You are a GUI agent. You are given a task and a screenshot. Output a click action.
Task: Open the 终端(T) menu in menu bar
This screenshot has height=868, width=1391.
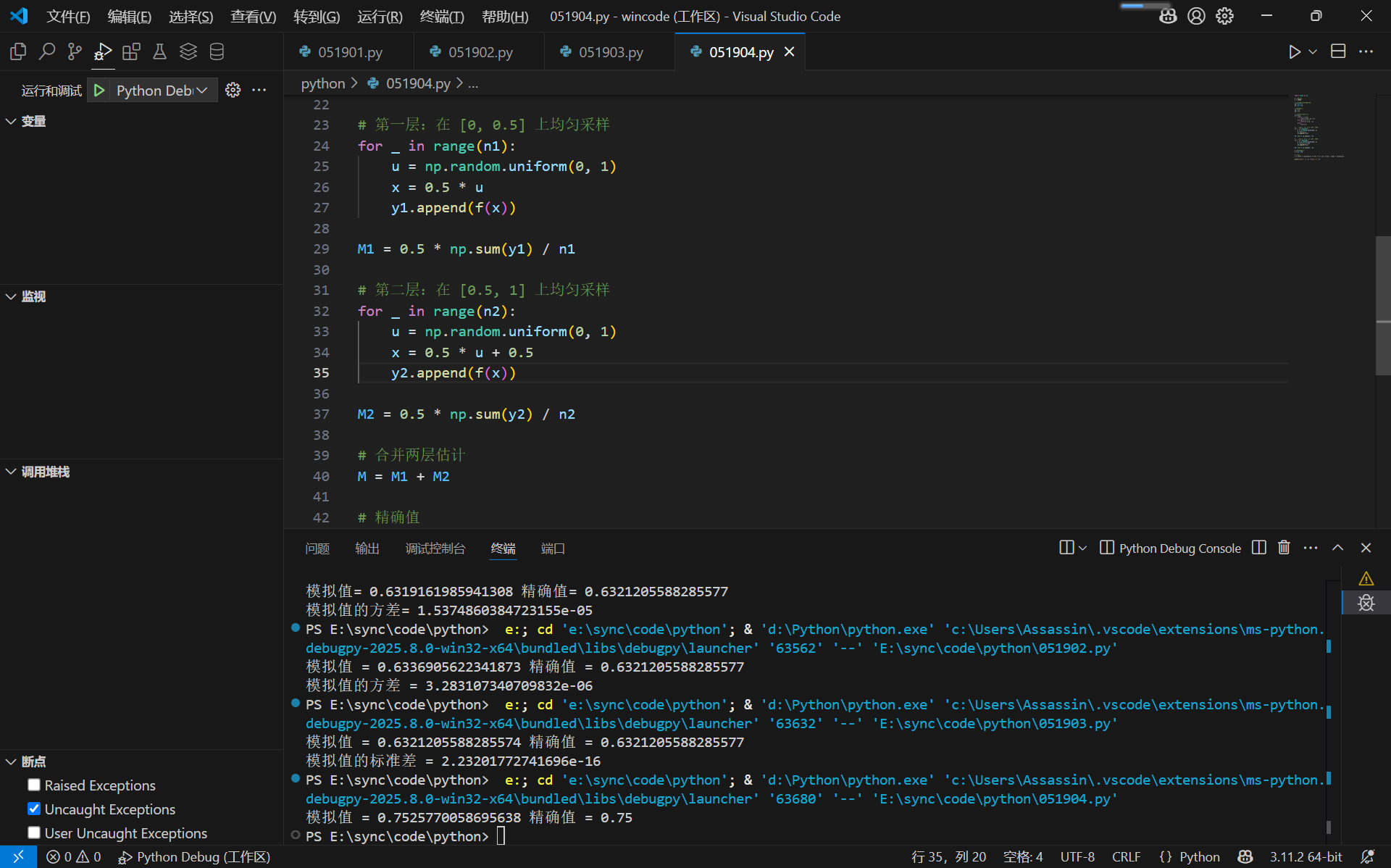(x=441, y=16)
